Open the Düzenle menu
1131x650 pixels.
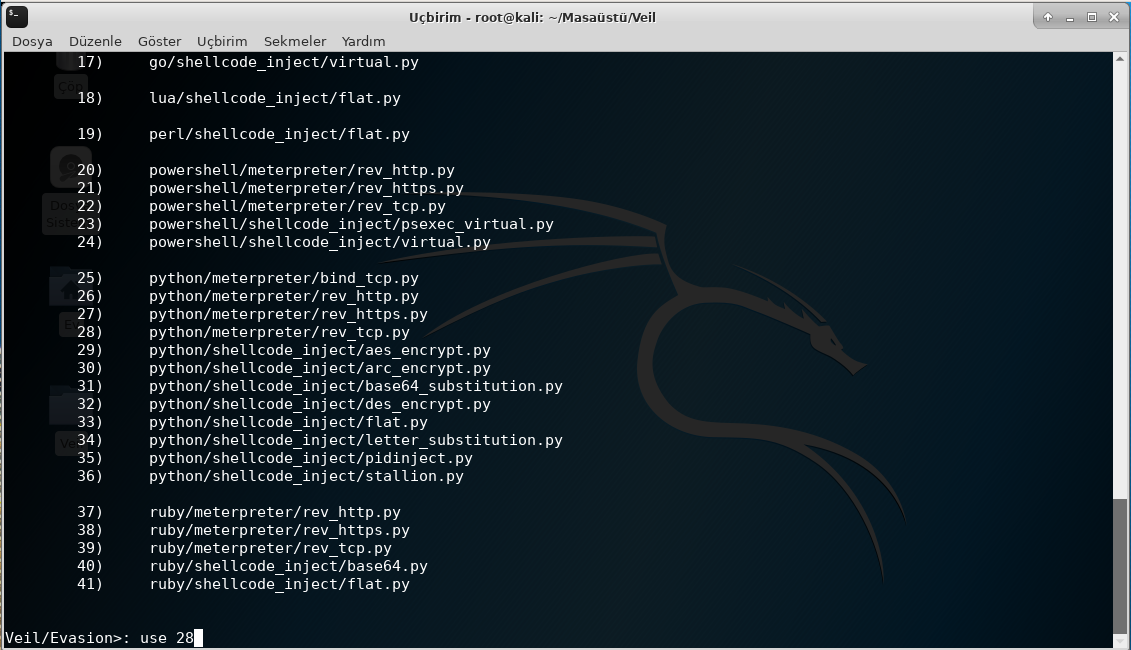(95, 41)
